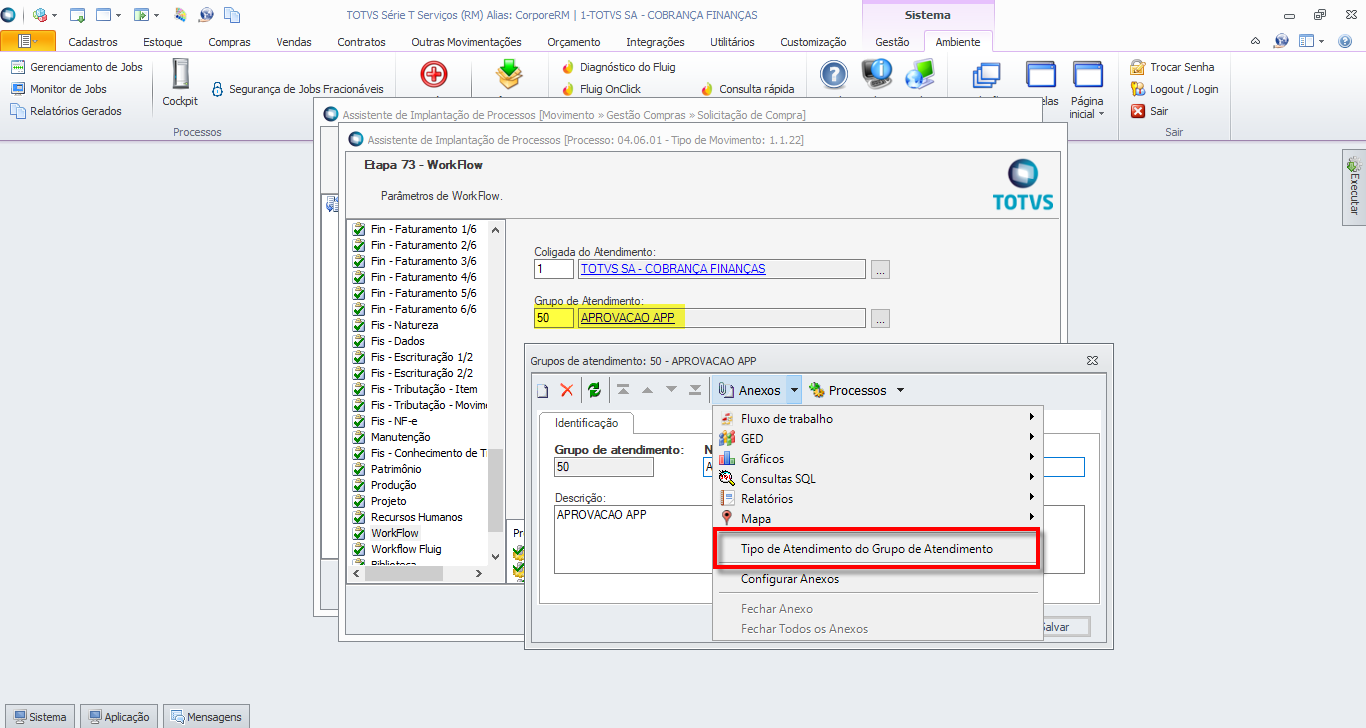1366x728 pixels.
Task: Click the globe icon in the quick access toolbar
Action: 207,15
